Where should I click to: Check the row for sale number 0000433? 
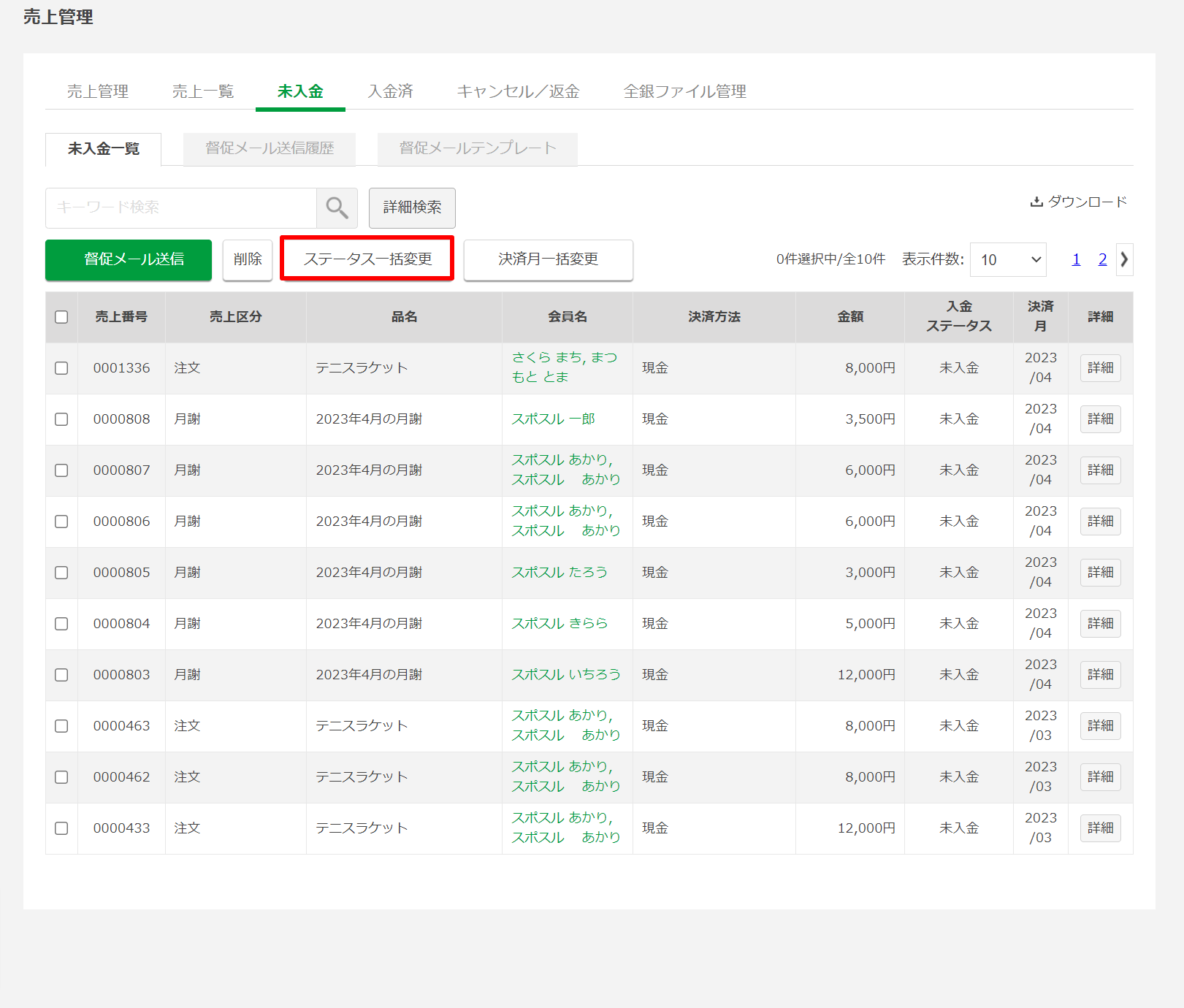pos(61,828)
